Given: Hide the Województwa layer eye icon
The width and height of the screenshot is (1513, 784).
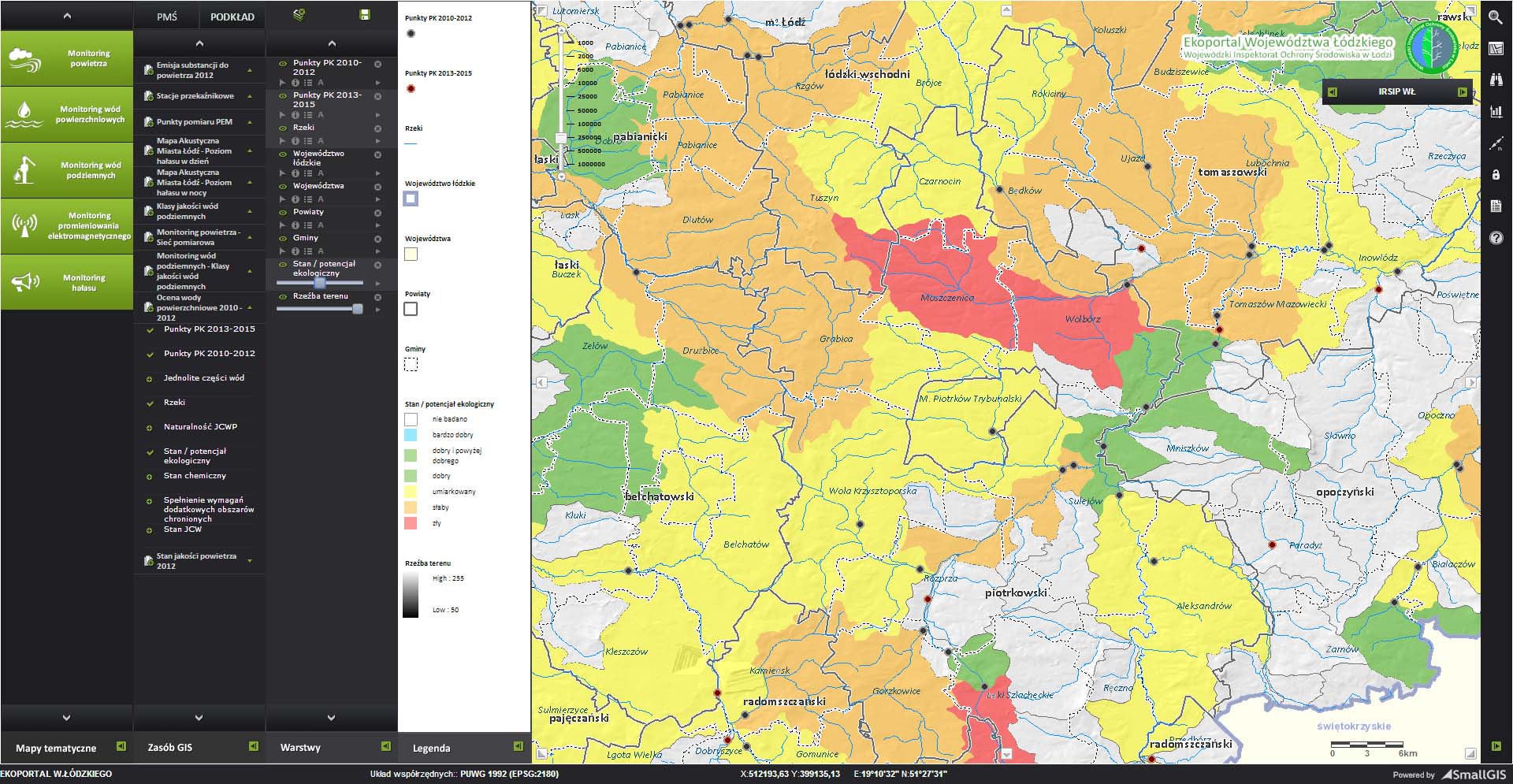Looking at the screenshot, I should 283,187.
